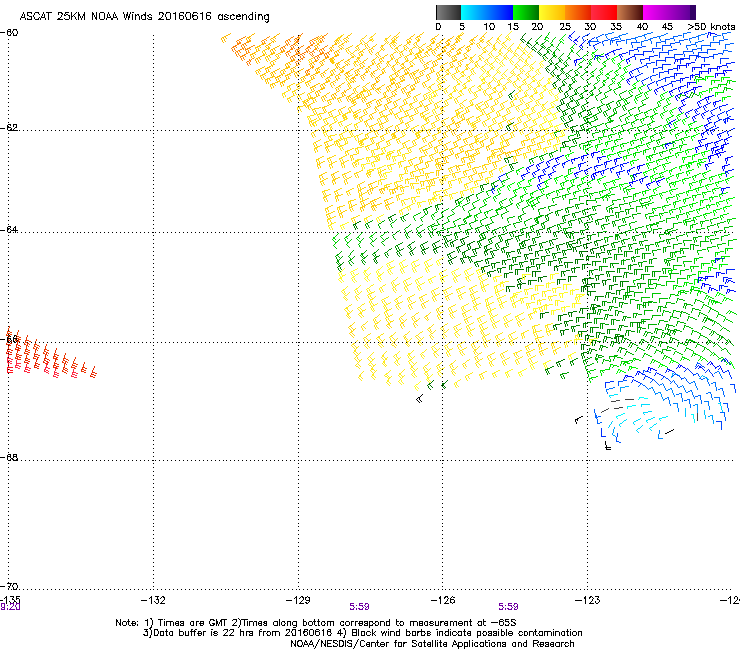Click the '>50 knots' legend label

tap(711, 27)
